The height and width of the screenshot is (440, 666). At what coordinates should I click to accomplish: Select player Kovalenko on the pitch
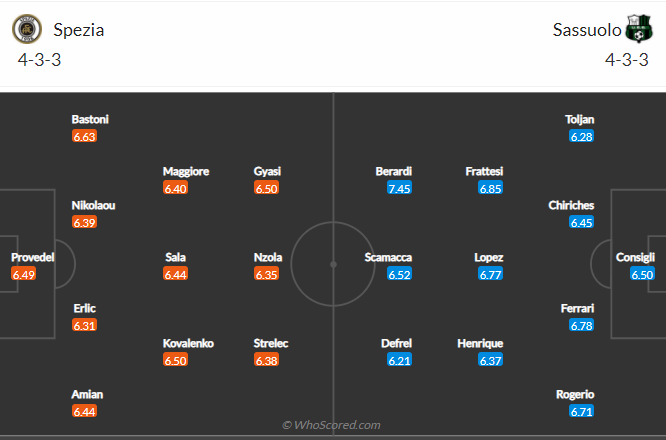pyautogui.click(x=188, y=343)
